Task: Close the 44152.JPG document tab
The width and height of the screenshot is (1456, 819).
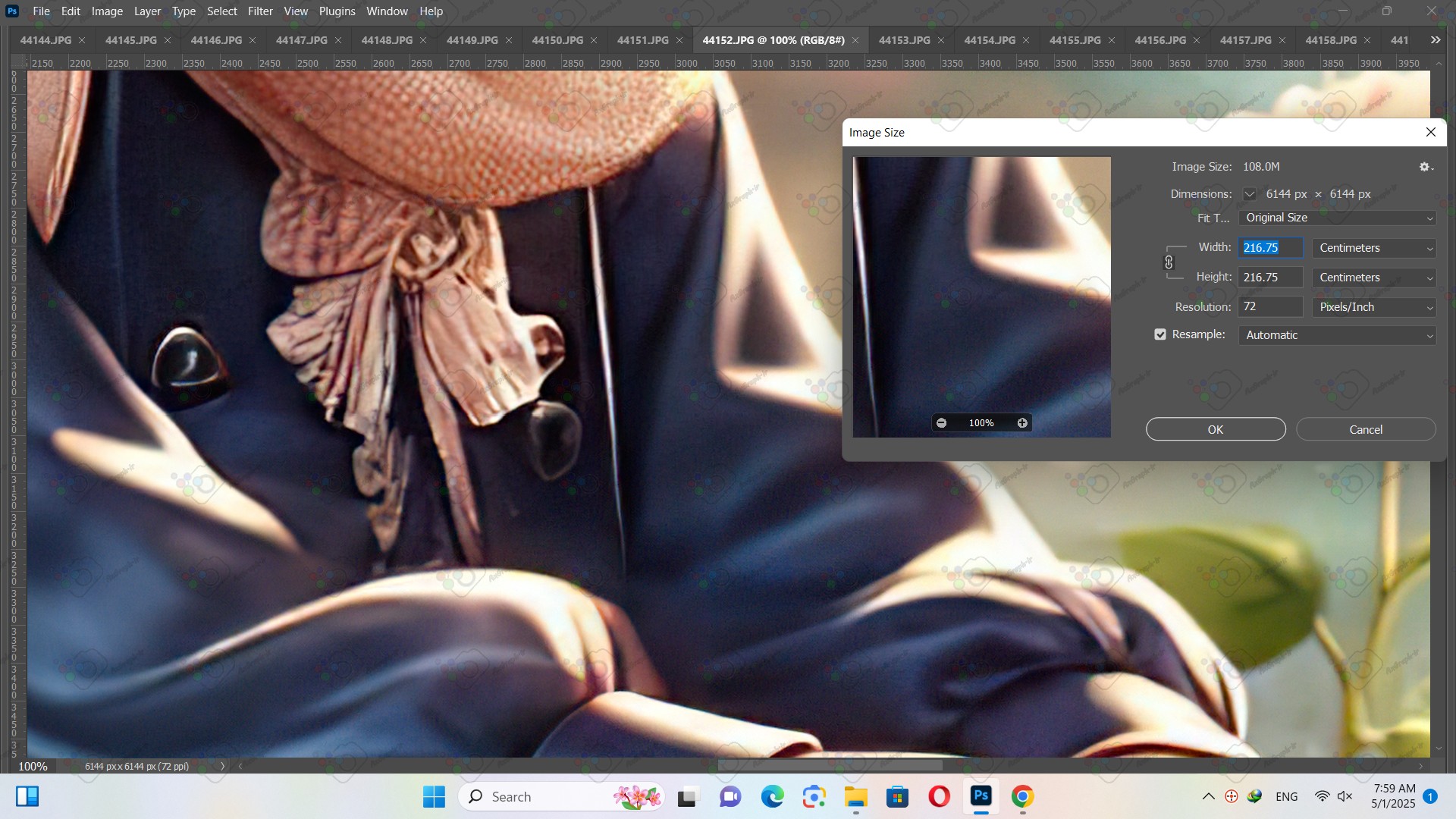Action: pos(855,40)
